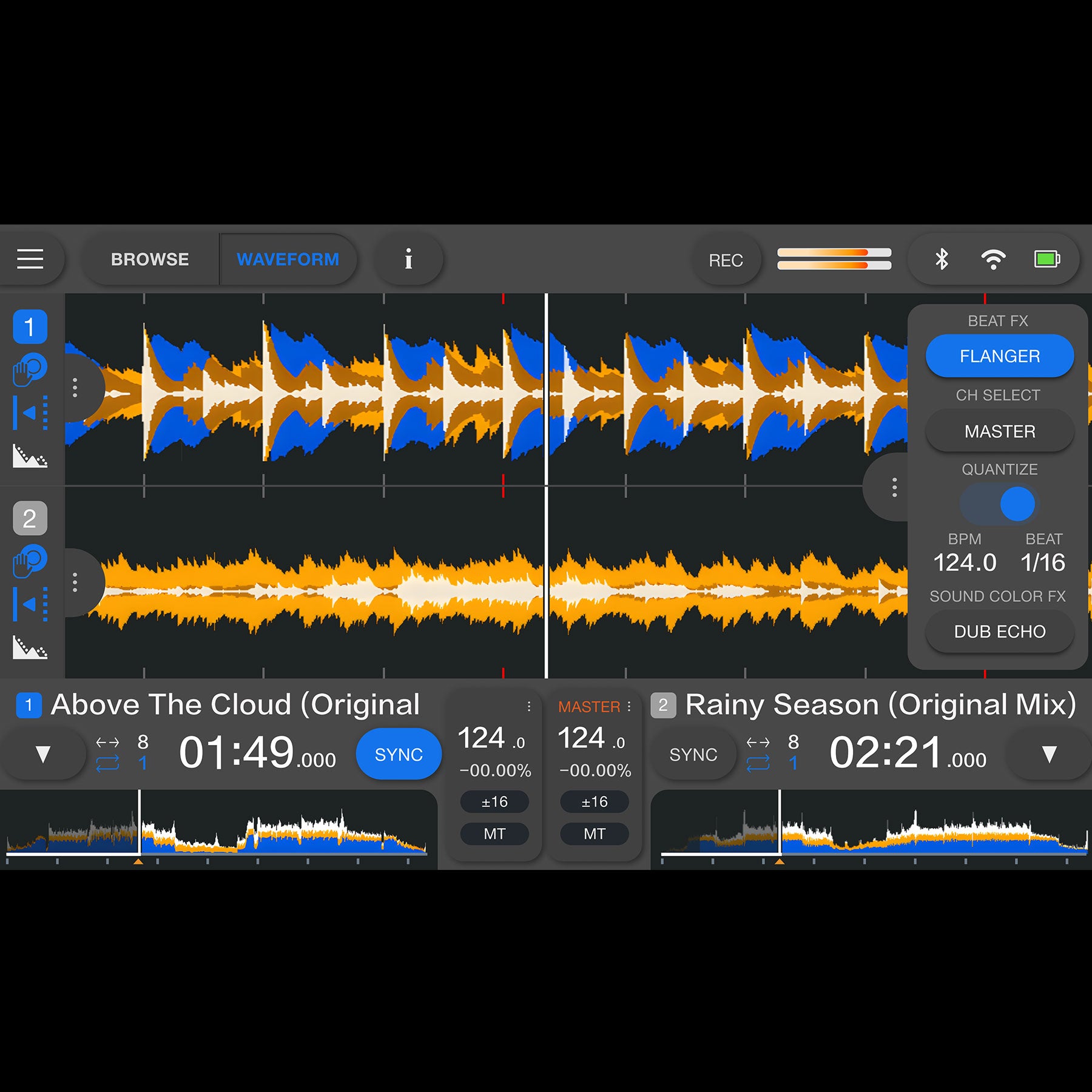Image resolution: width=1092 pixels, height=1092 pixels.
Task: Expand deck 1 track dropdown arrow
Action: [x=42, y=754]
